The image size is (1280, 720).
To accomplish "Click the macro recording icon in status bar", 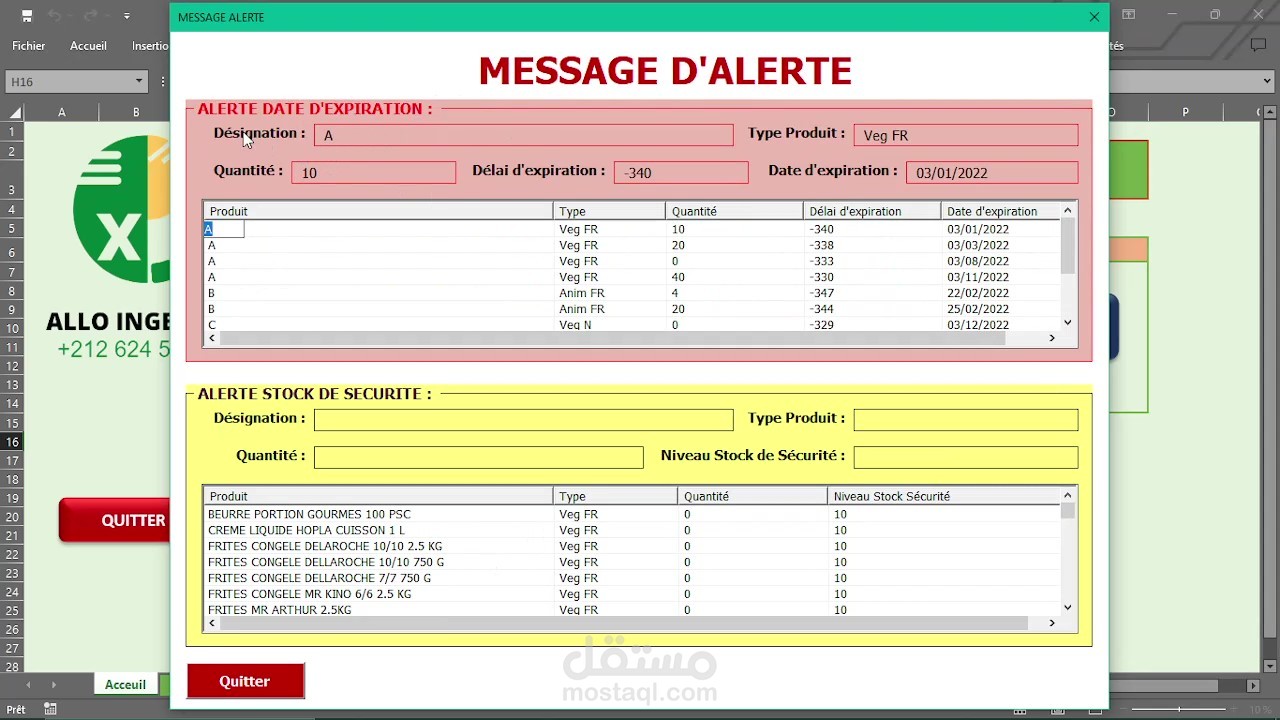I will (48, 708).
